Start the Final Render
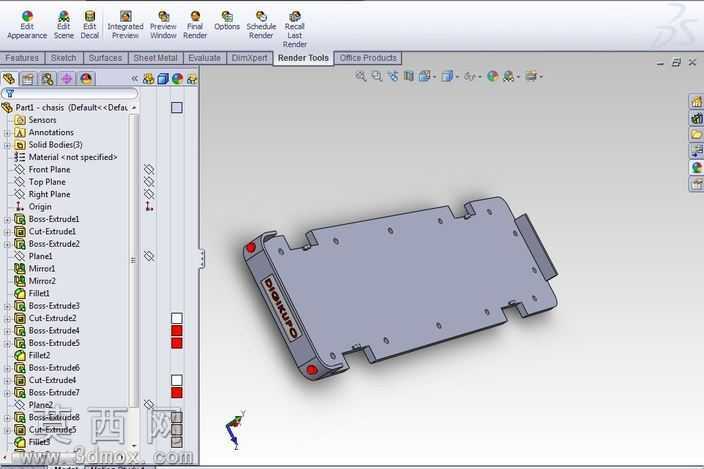This screenshot has width=704, height=469. point(195,25)
